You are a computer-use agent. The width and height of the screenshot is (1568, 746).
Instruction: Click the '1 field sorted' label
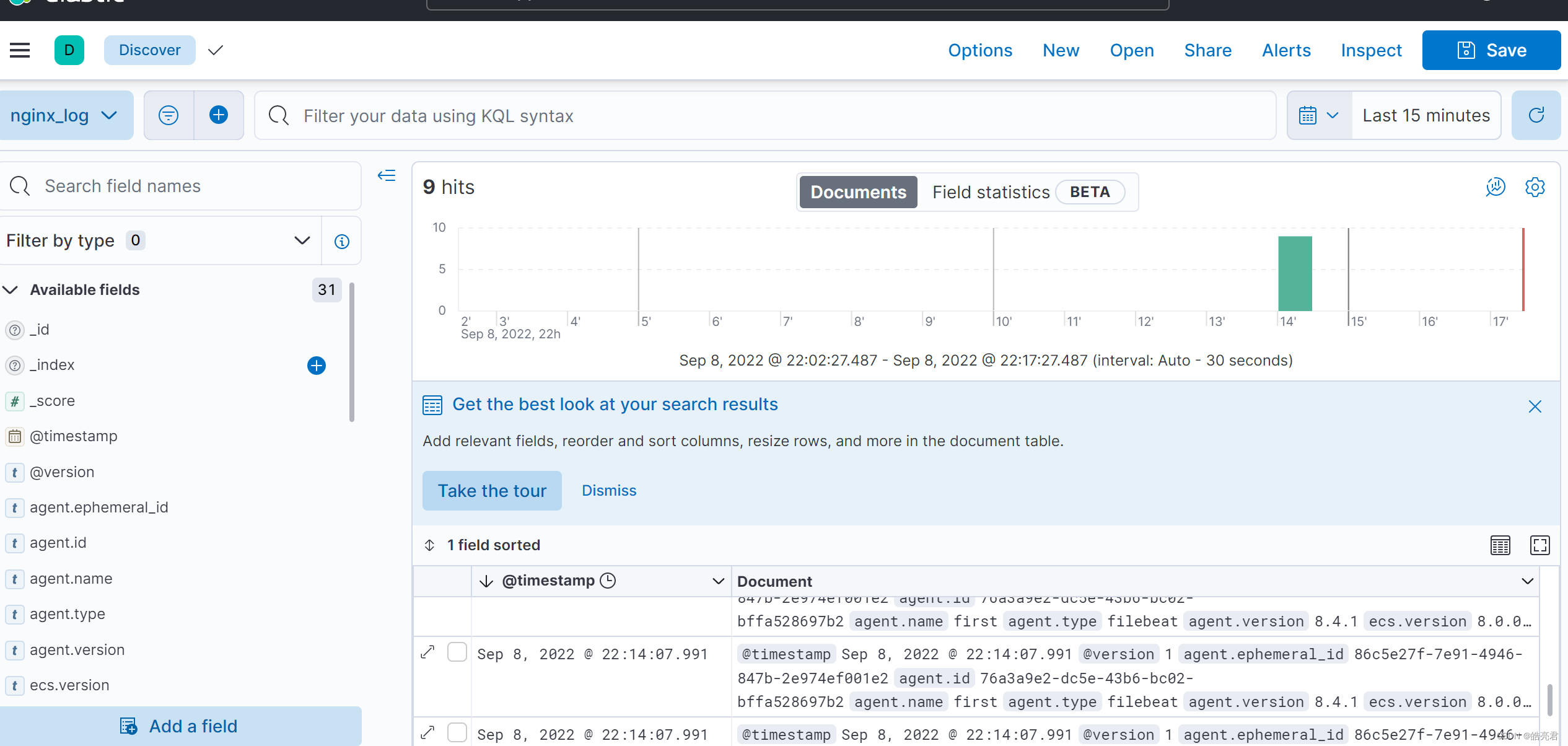click(x=494, y=545)
